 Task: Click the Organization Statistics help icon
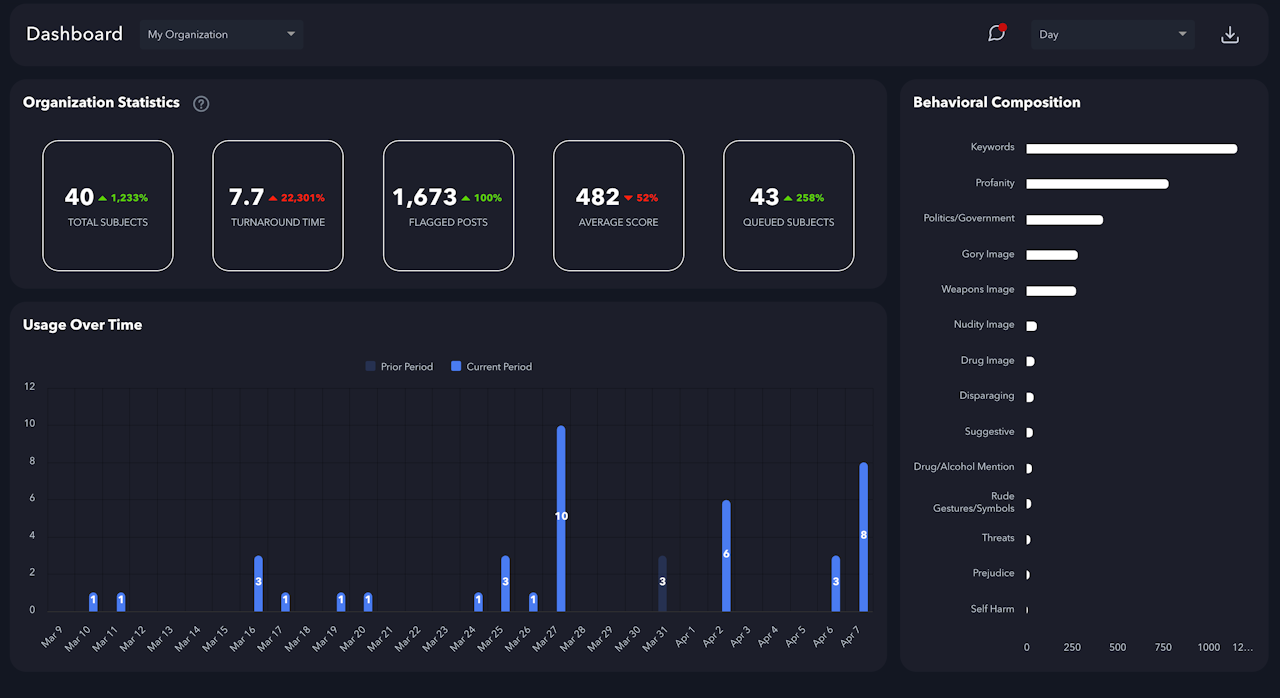click(201, 103)
